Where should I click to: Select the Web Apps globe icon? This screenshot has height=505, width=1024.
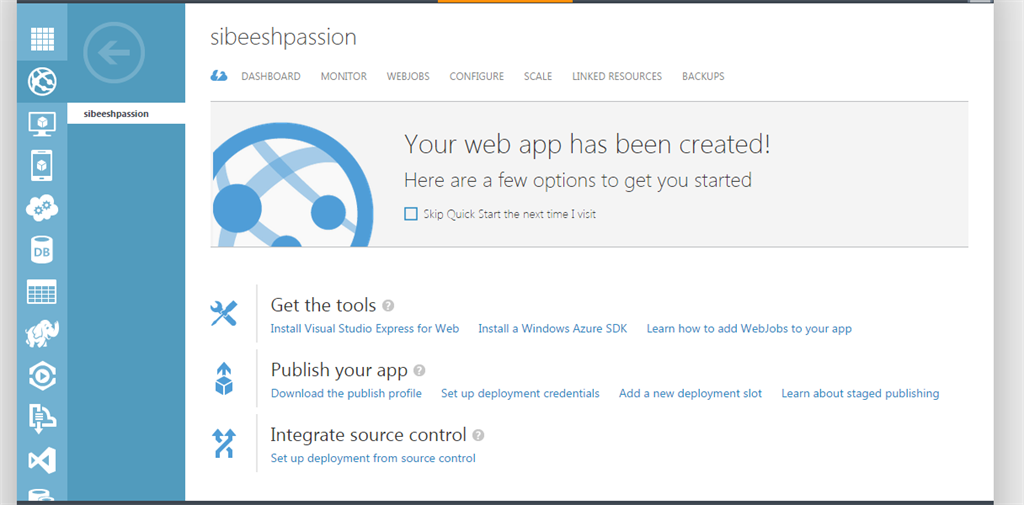(42, 82)
